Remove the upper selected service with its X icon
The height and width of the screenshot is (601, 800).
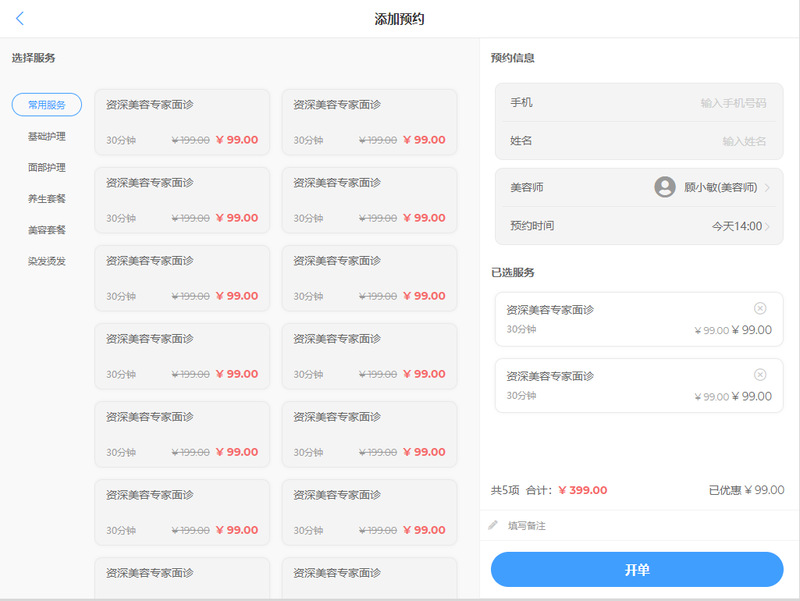pos(760,308)
